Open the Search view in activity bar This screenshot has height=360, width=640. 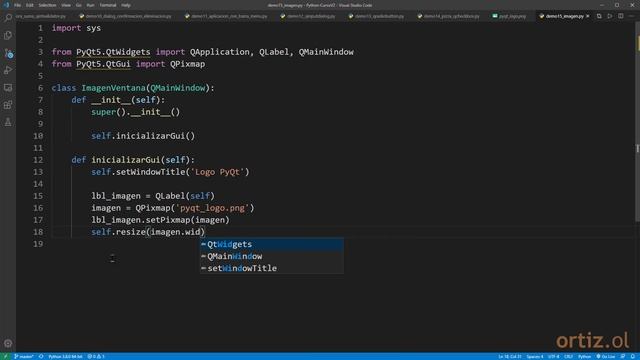[8, 17]
